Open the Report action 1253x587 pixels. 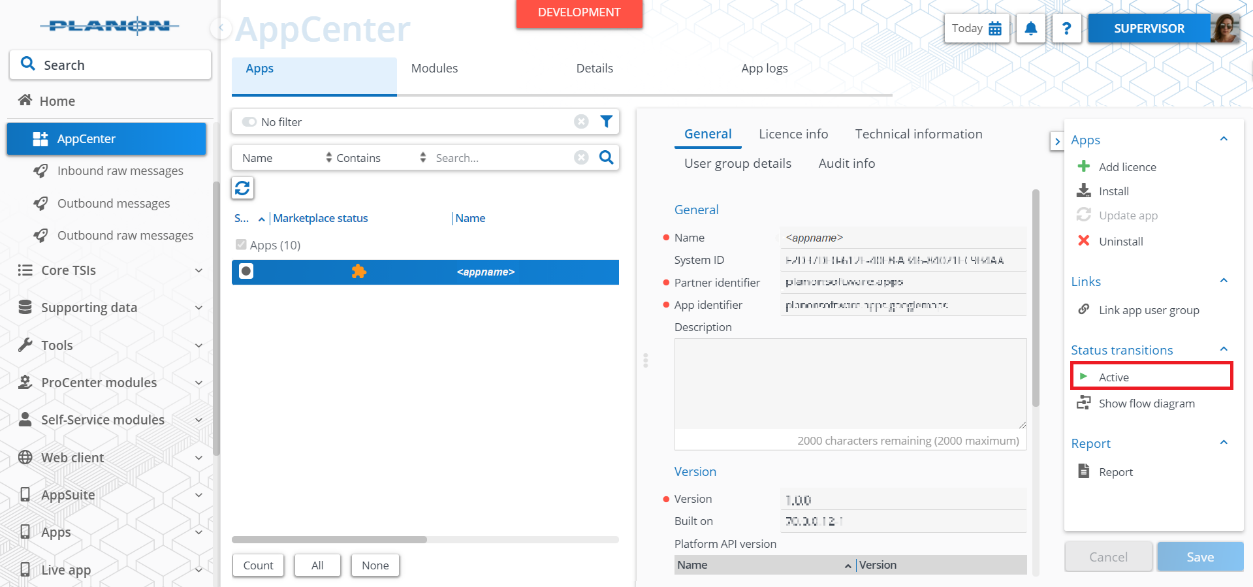[1104, 472]
